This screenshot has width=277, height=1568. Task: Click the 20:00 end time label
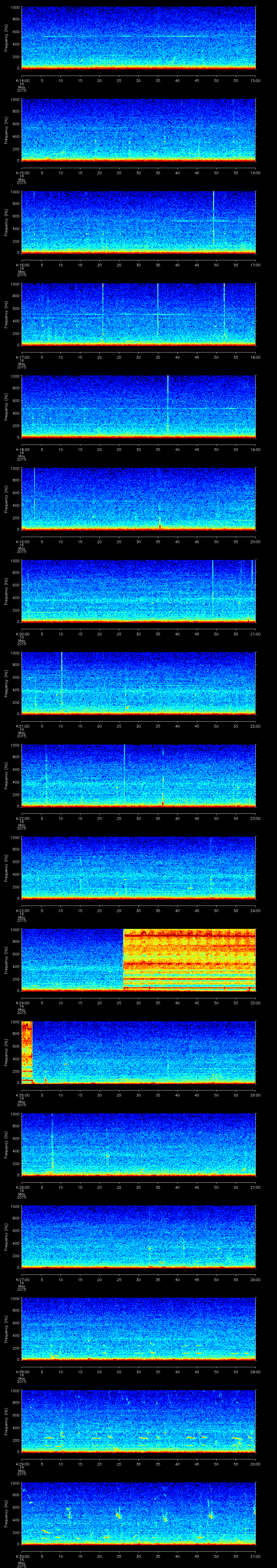click(x=256, y=542)
